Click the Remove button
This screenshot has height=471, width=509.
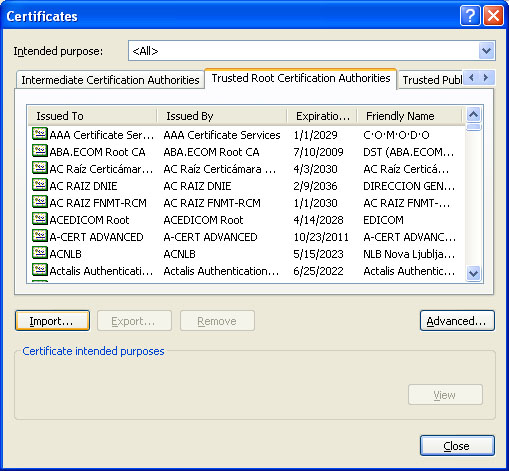click(217, 321)
